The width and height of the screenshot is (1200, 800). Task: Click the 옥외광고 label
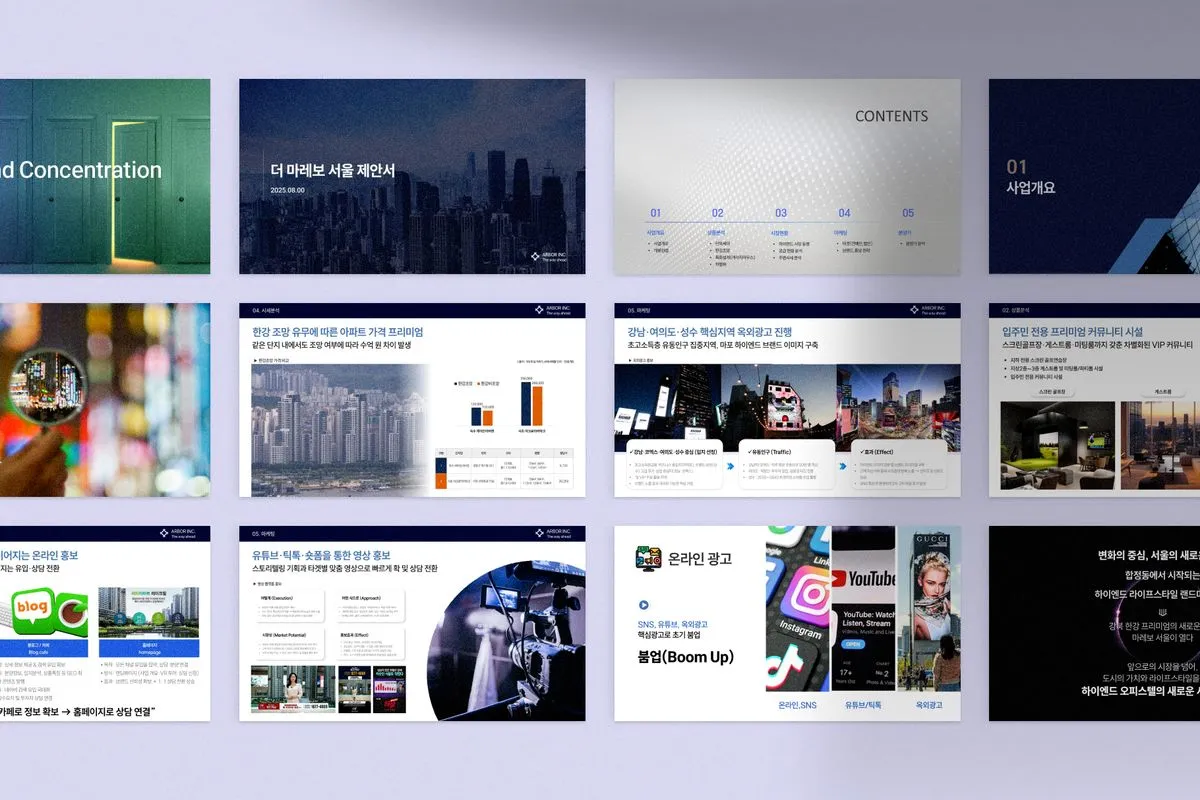tap(930, 705)
